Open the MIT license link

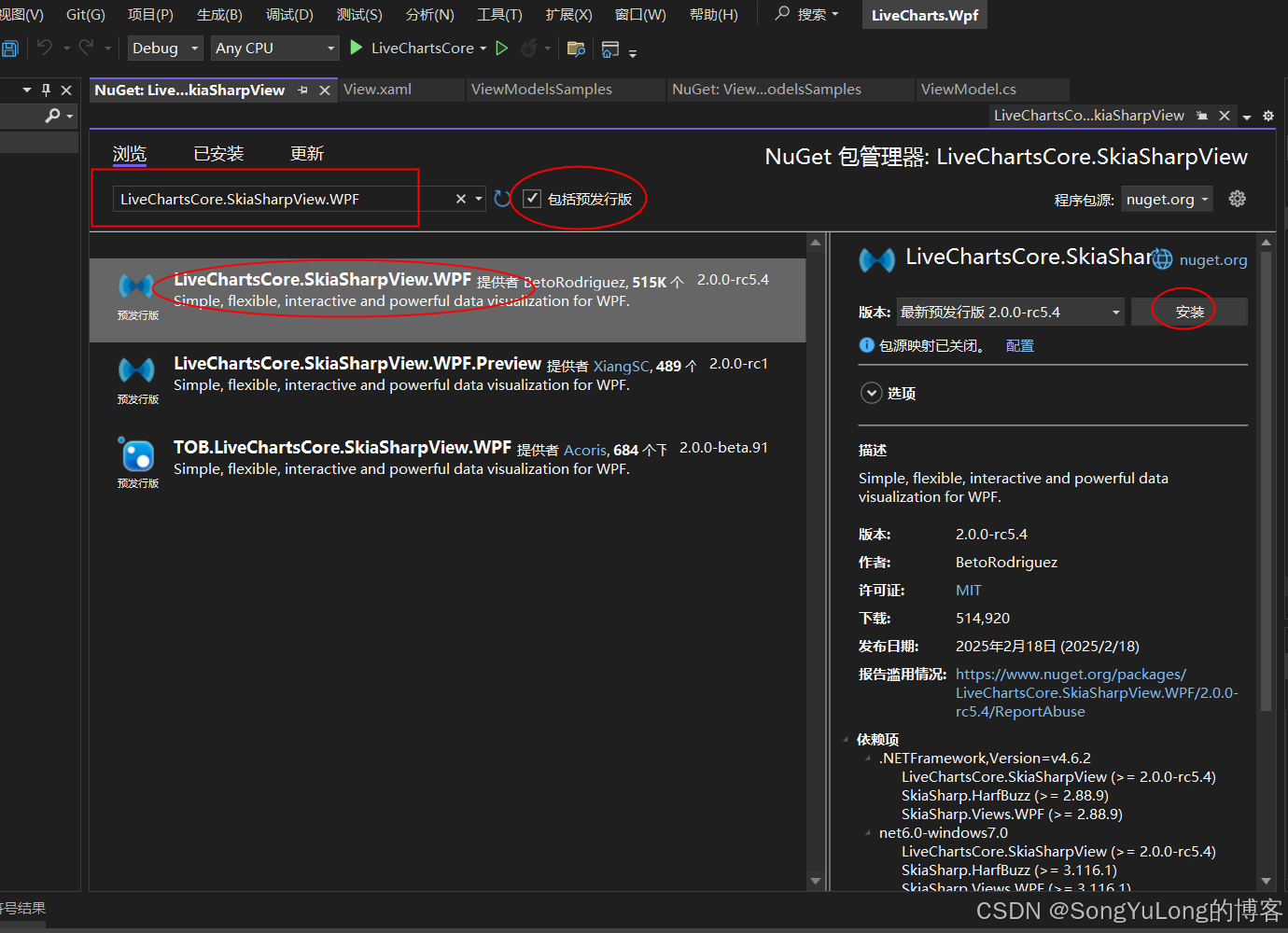pos(968,590)
